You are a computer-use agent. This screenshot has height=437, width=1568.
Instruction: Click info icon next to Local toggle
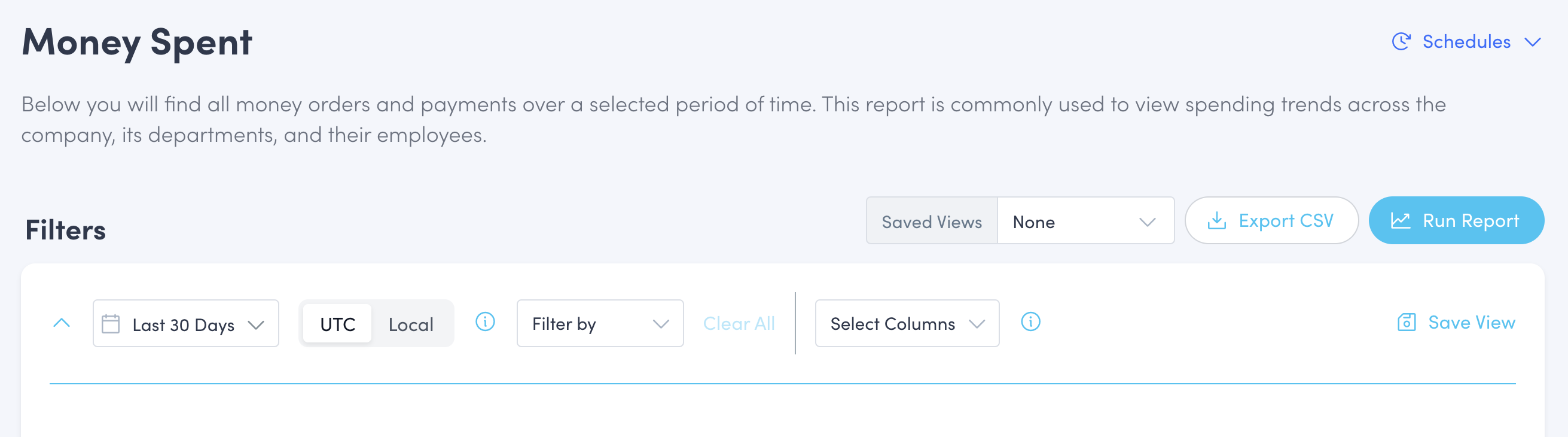click(484, 322)
